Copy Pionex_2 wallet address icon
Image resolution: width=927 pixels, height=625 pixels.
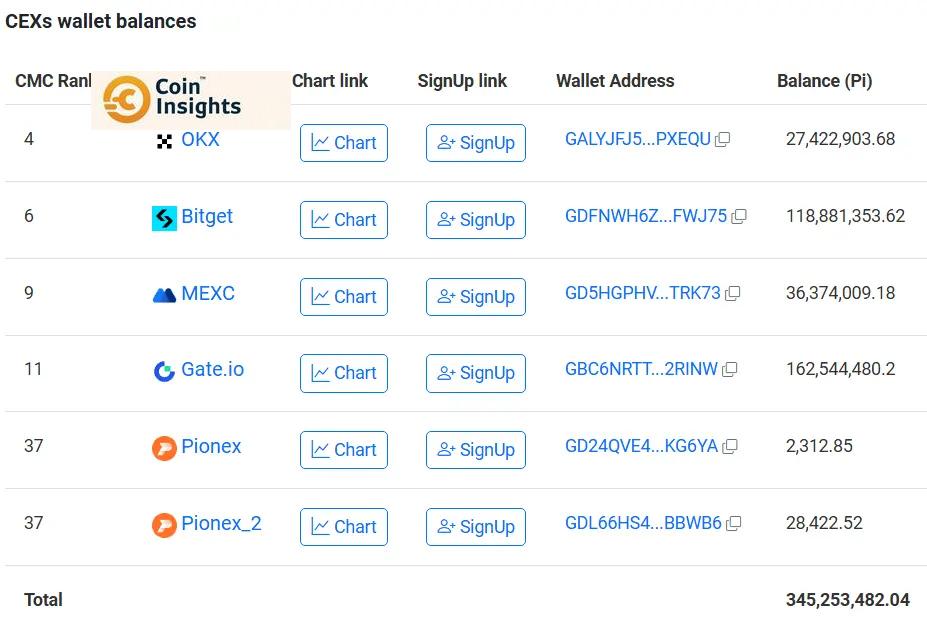tap(733, 523)
